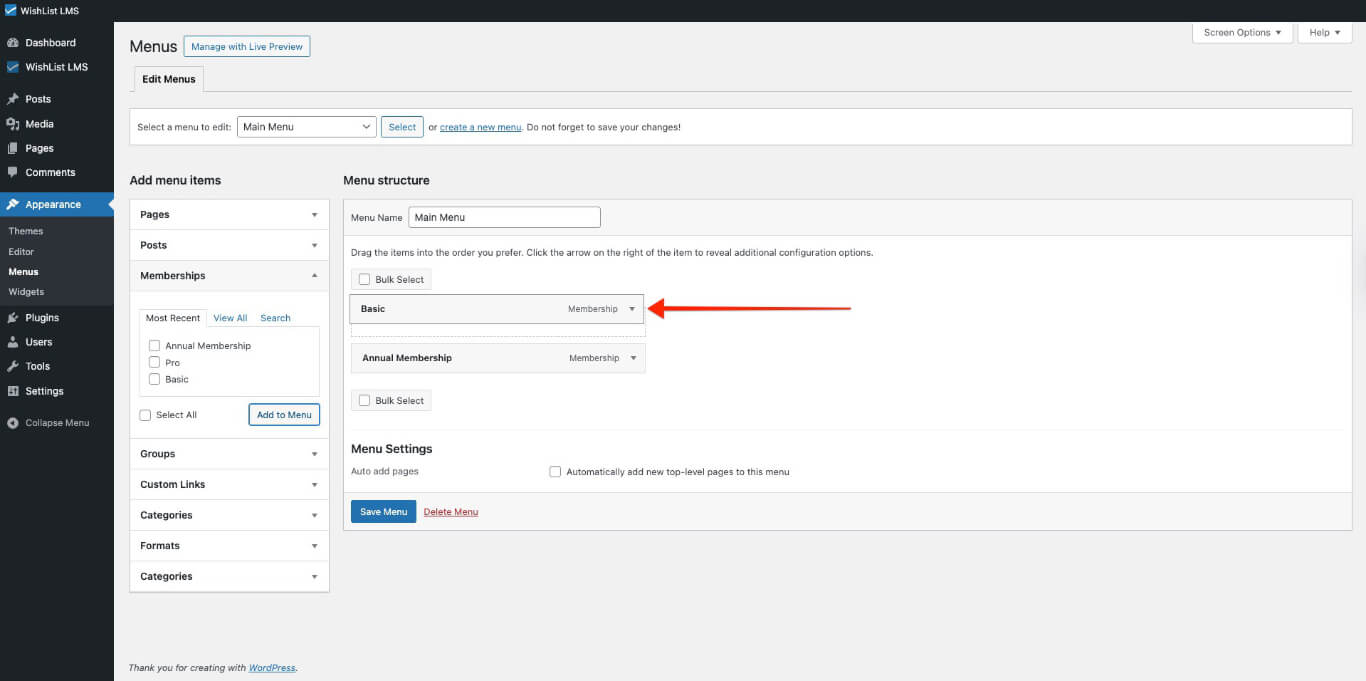Viewport: 1366px width, 681px height.
Task: Check automatically add new top-level pages
Action: [555, 471]
